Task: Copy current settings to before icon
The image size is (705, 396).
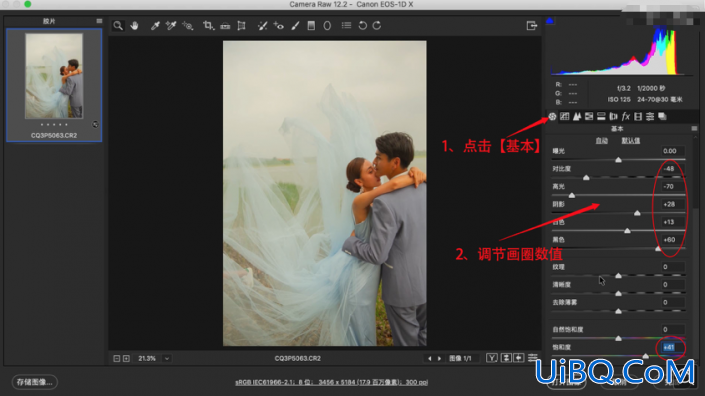Action: (519, 358)
